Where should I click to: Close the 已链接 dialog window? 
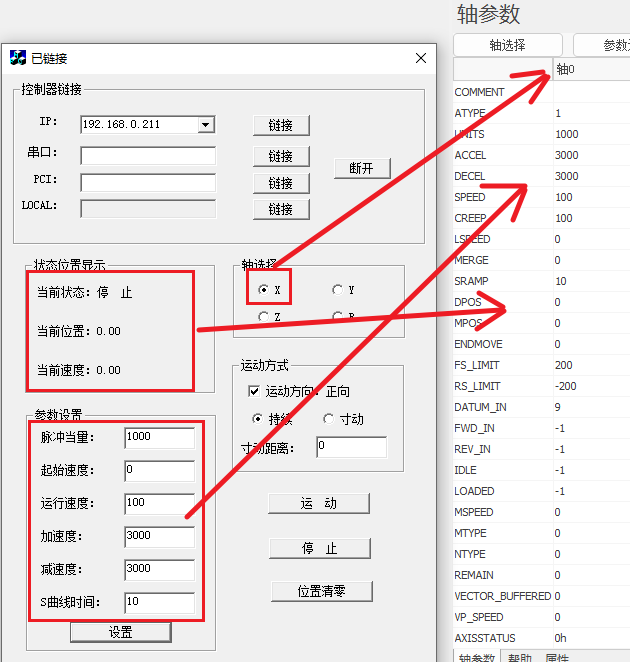(421, 58)
